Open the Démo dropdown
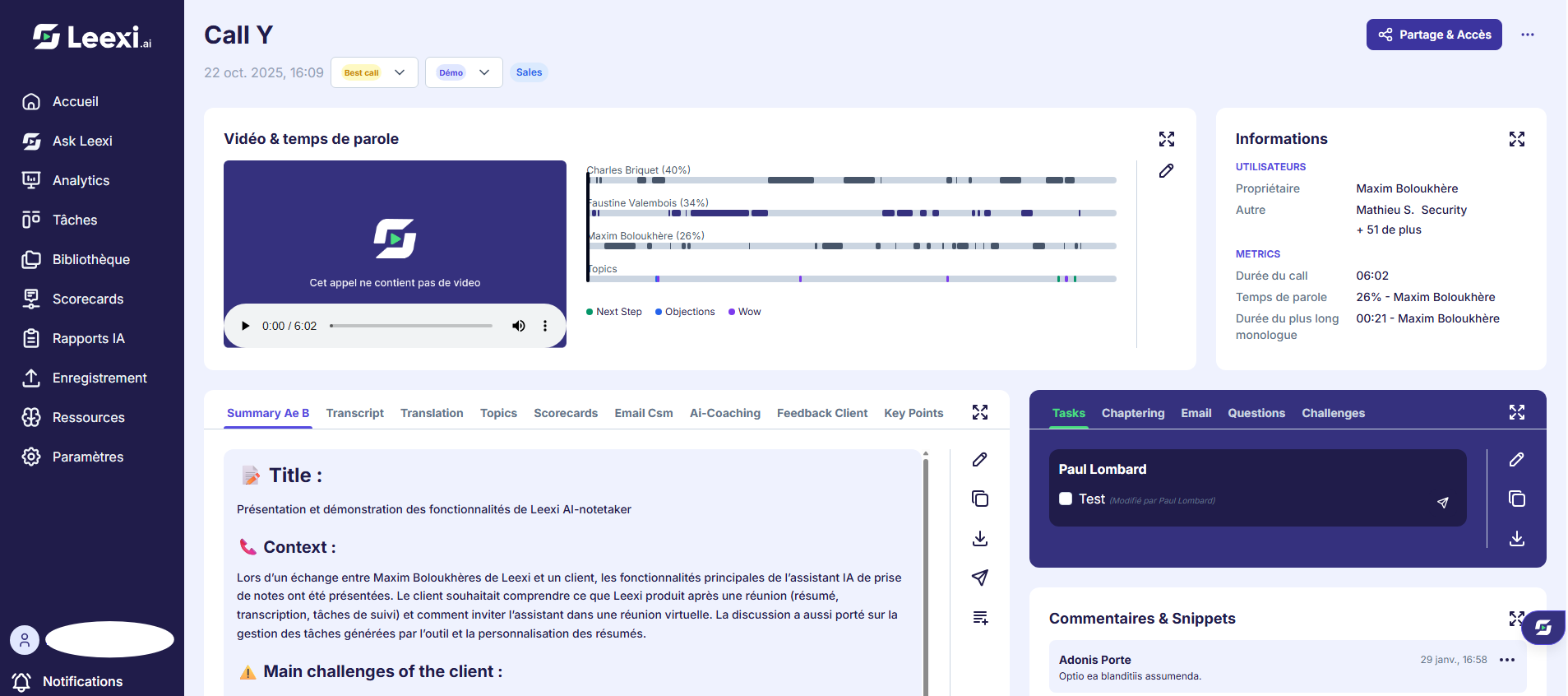Screen dimensions: 1568x696 pyautogui.click(x=464, y=72)
